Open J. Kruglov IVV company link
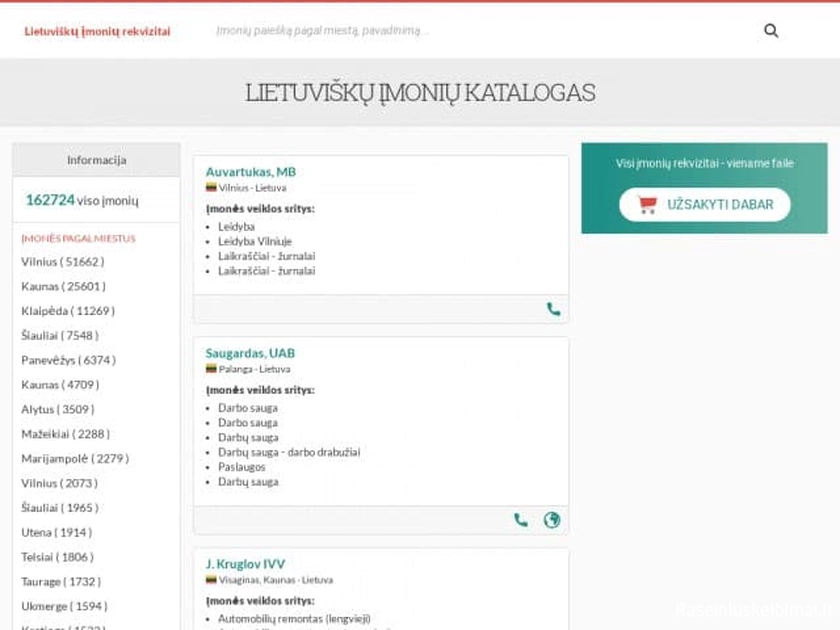840x630 pixels. click(245, 564)
